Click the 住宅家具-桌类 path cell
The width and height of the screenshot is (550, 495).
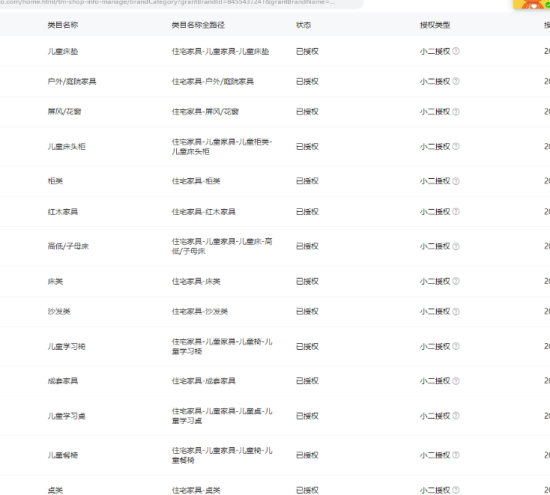pos(196,490)
